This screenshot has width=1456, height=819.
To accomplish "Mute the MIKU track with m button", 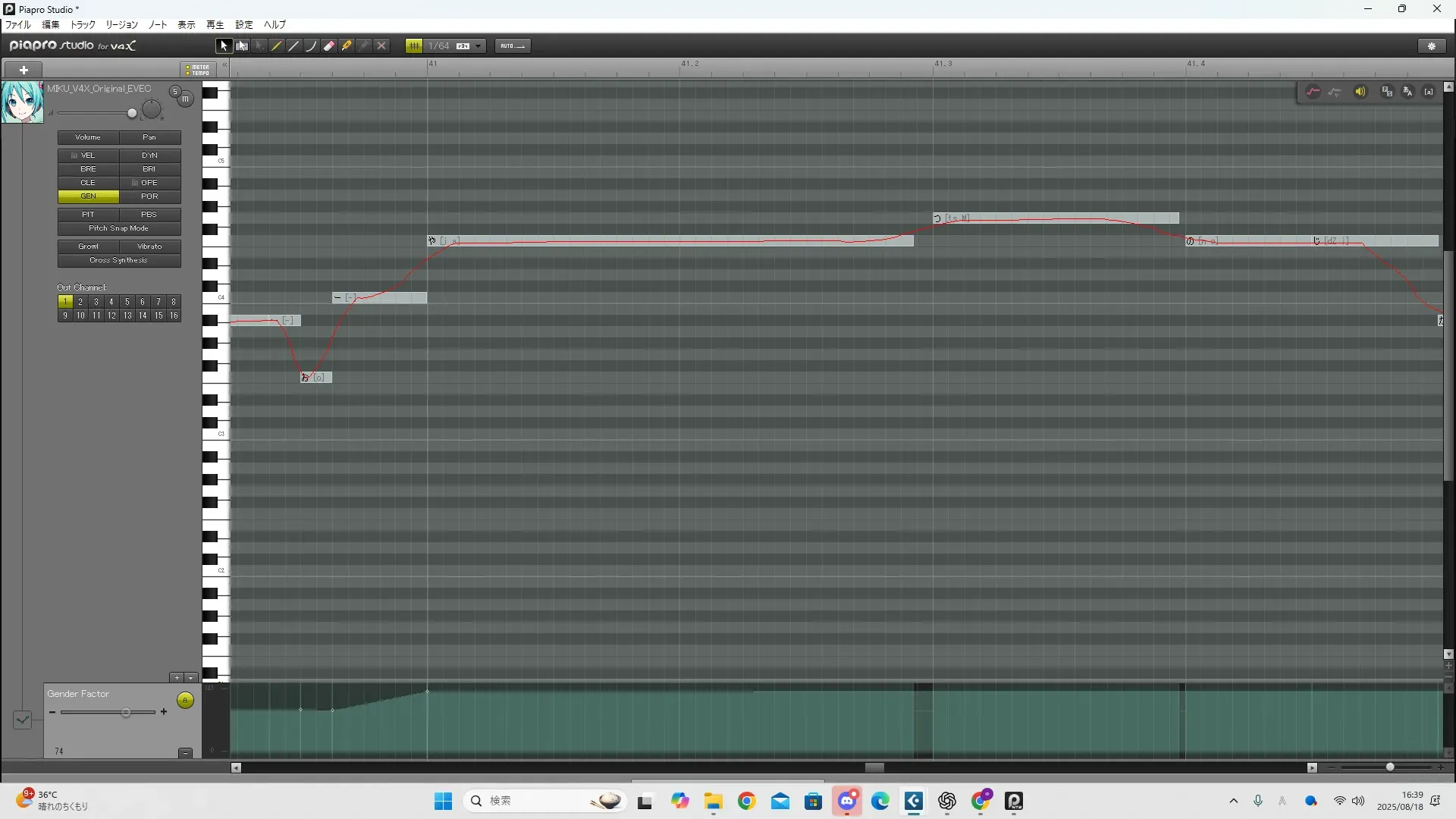I will pos(186,99).
